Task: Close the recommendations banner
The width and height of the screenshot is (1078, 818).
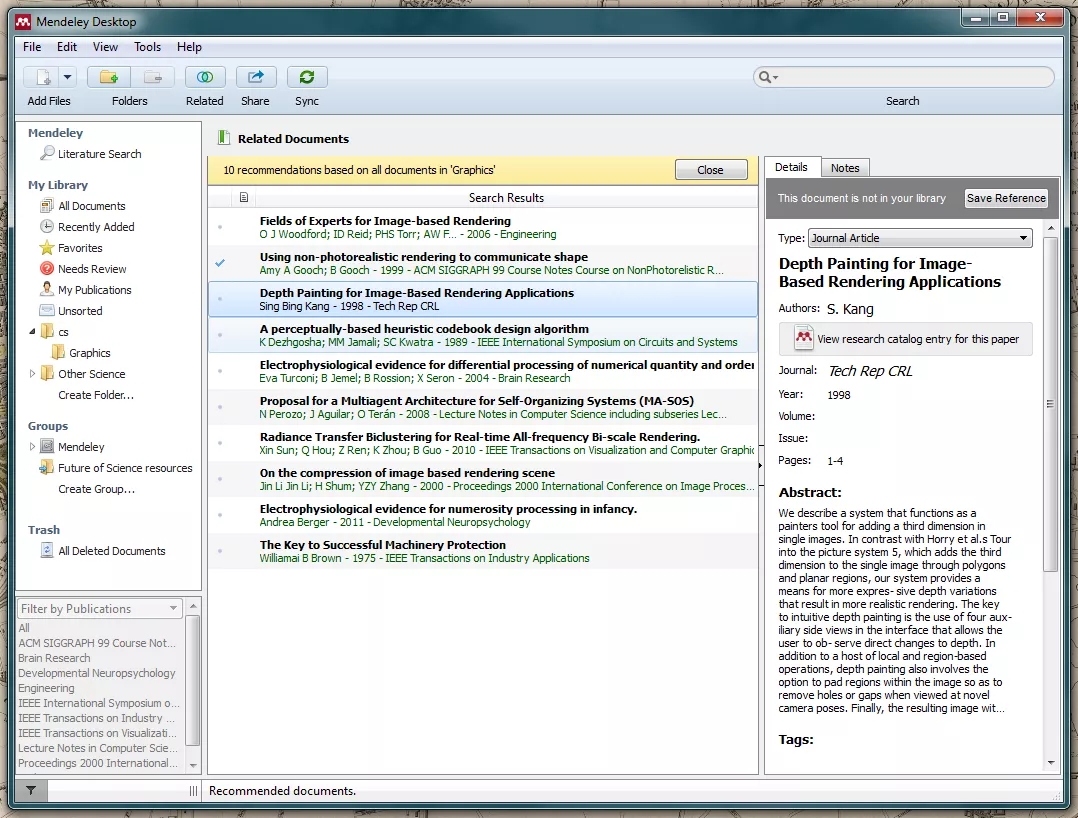Action: [710, 170]
